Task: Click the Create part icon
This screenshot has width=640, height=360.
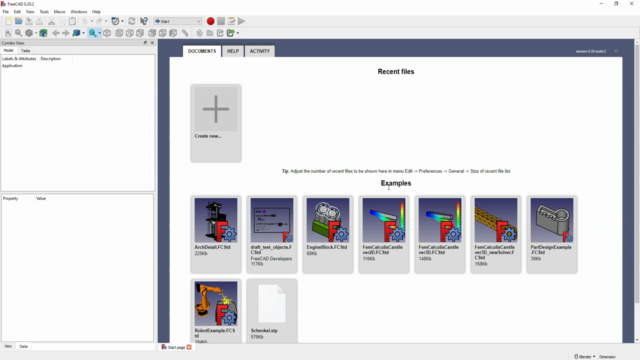Action: [x=199, y=33]
